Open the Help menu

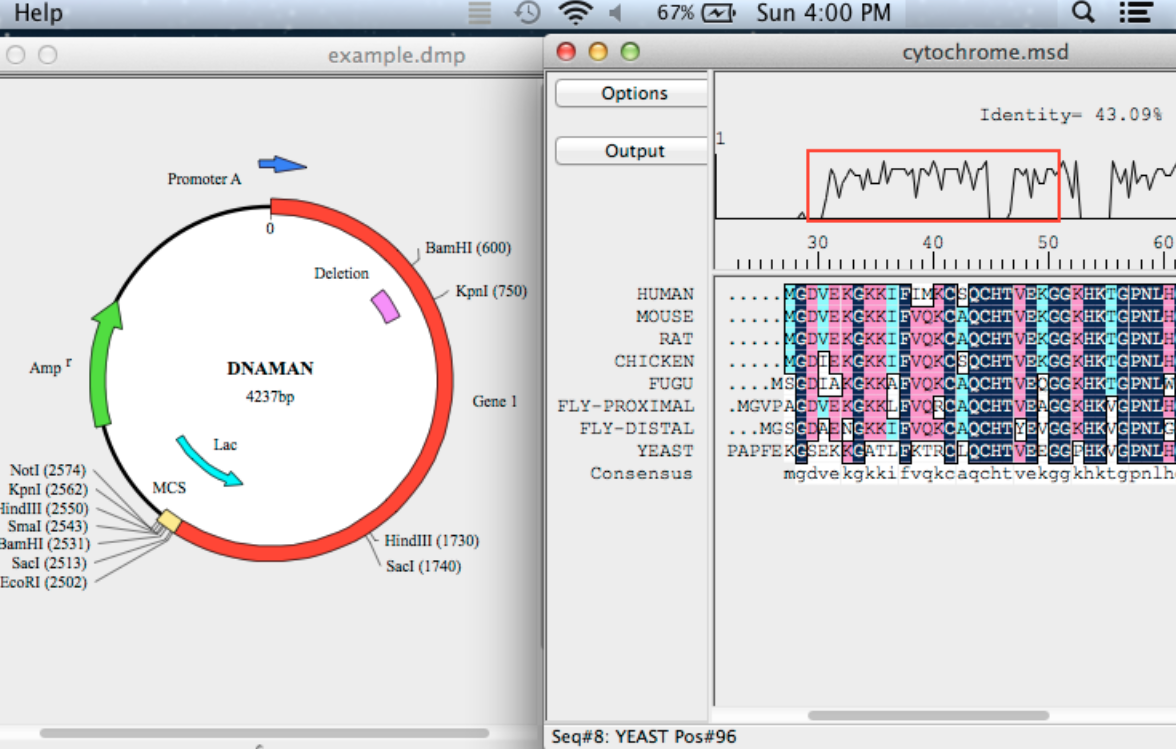point(38,13)
